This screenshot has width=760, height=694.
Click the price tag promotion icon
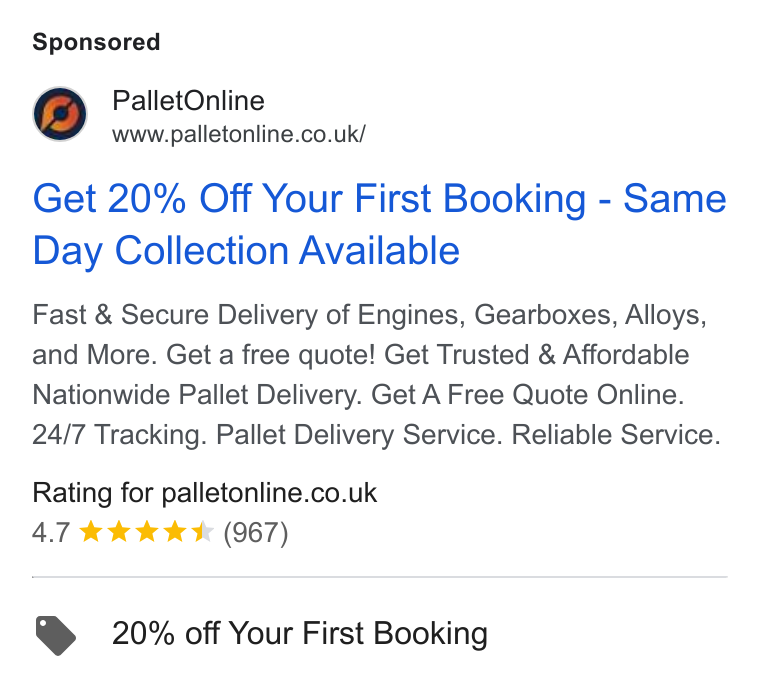pos(56,635)
